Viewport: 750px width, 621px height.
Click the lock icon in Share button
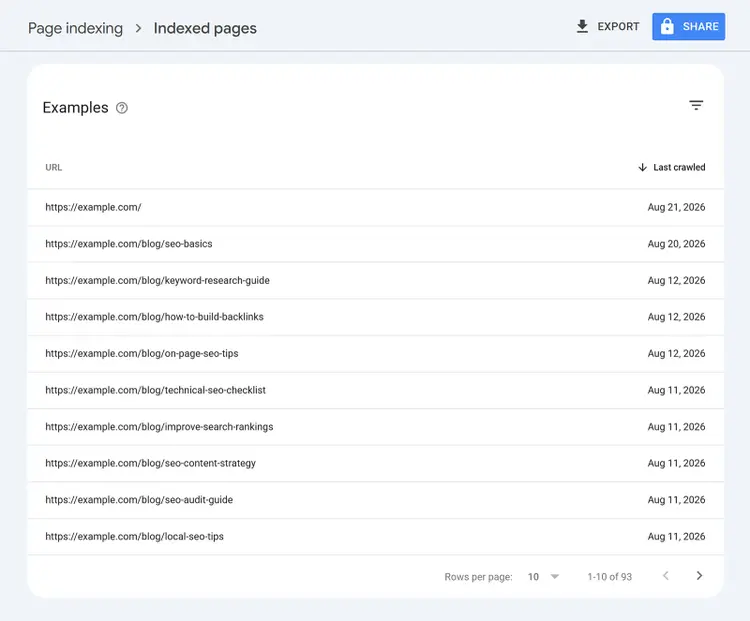pyautogui.click(x=667, y=26)
